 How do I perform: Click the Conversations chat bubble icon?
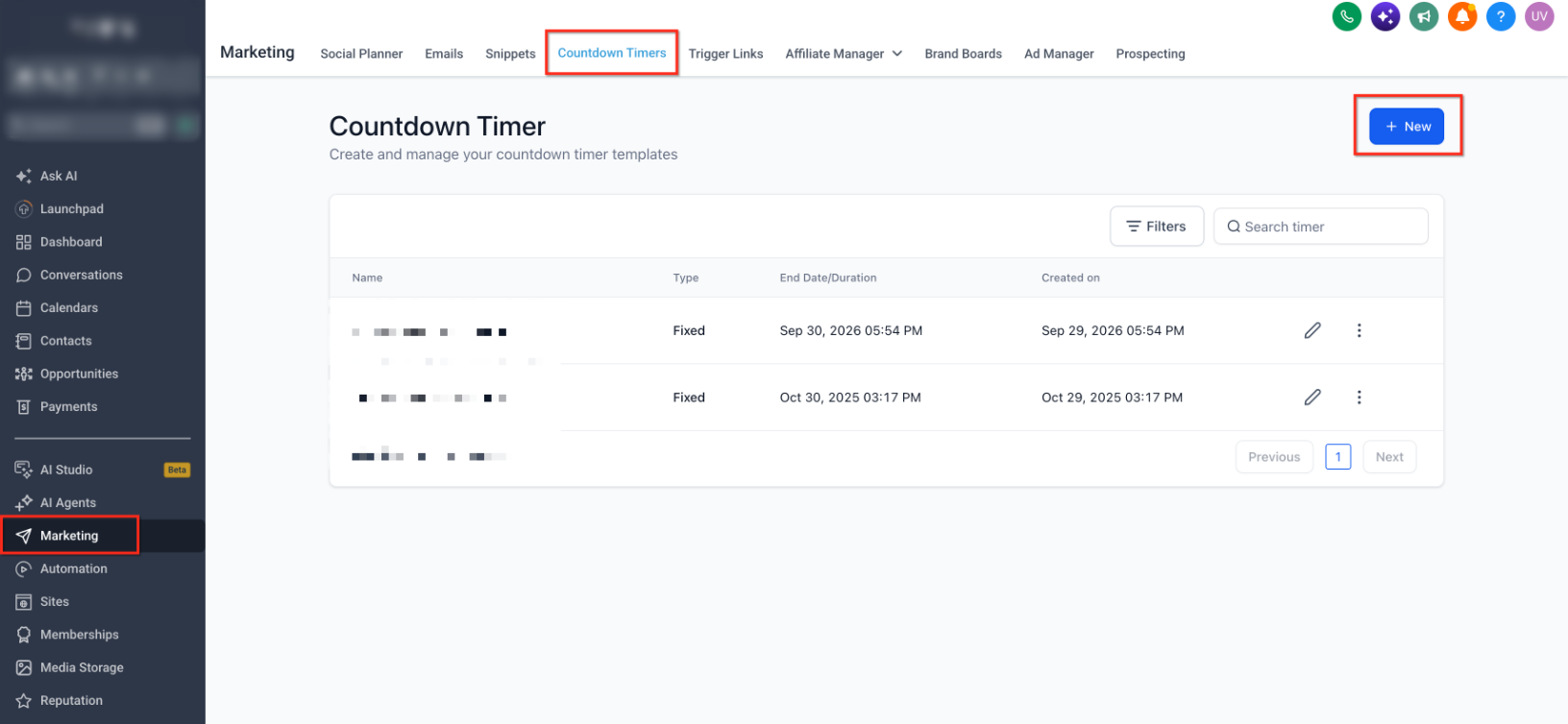point(24,276)
